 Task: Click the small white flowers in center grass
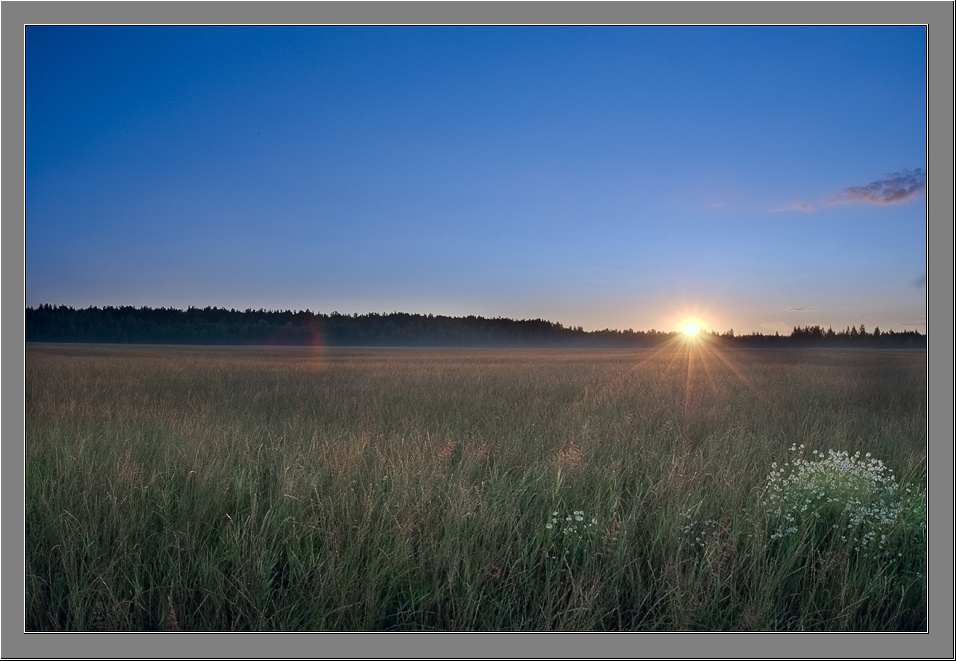point(571,524)
